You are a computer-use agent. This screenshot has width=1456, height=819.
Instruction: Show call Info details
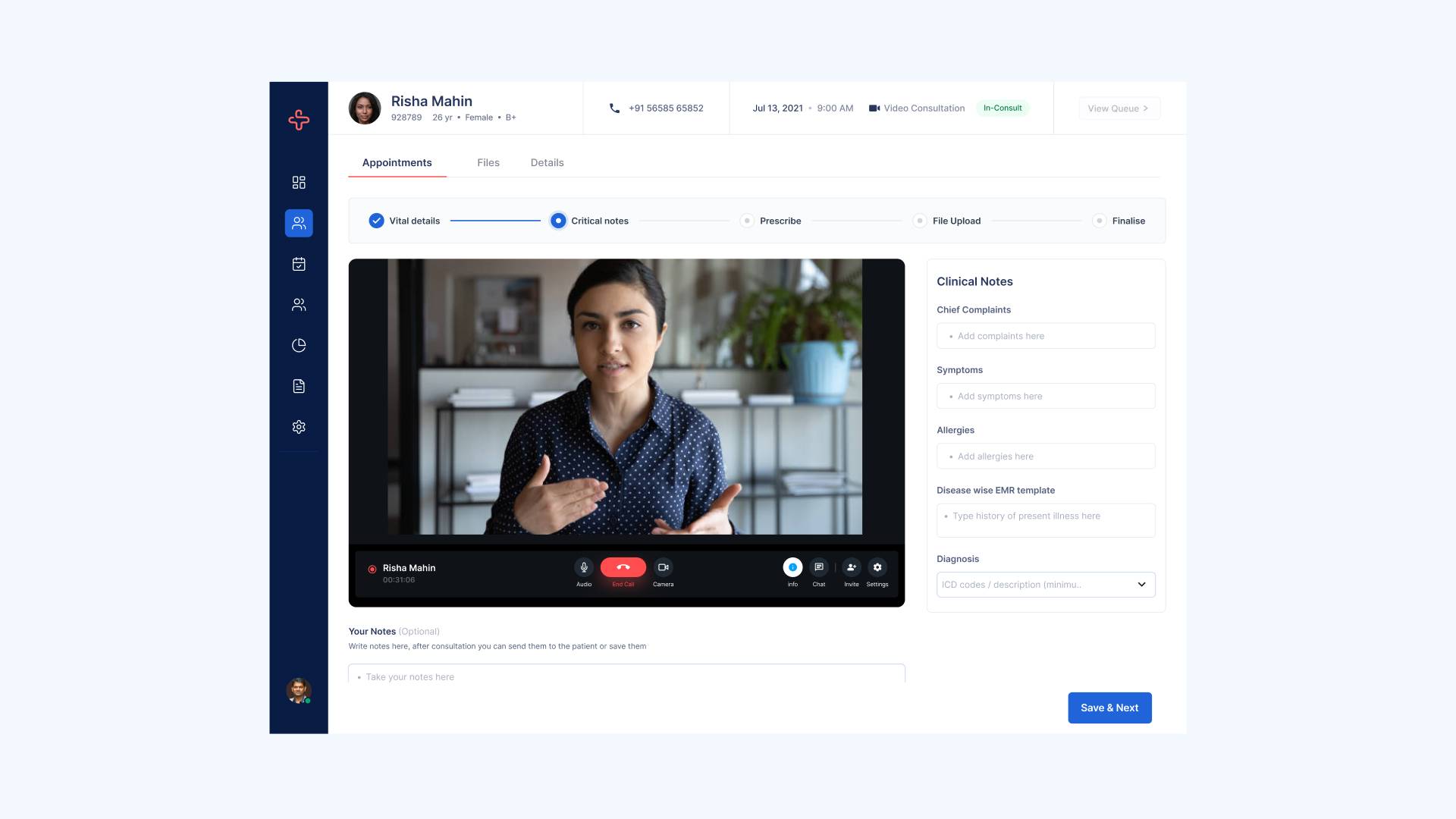(x=792, y=566)
